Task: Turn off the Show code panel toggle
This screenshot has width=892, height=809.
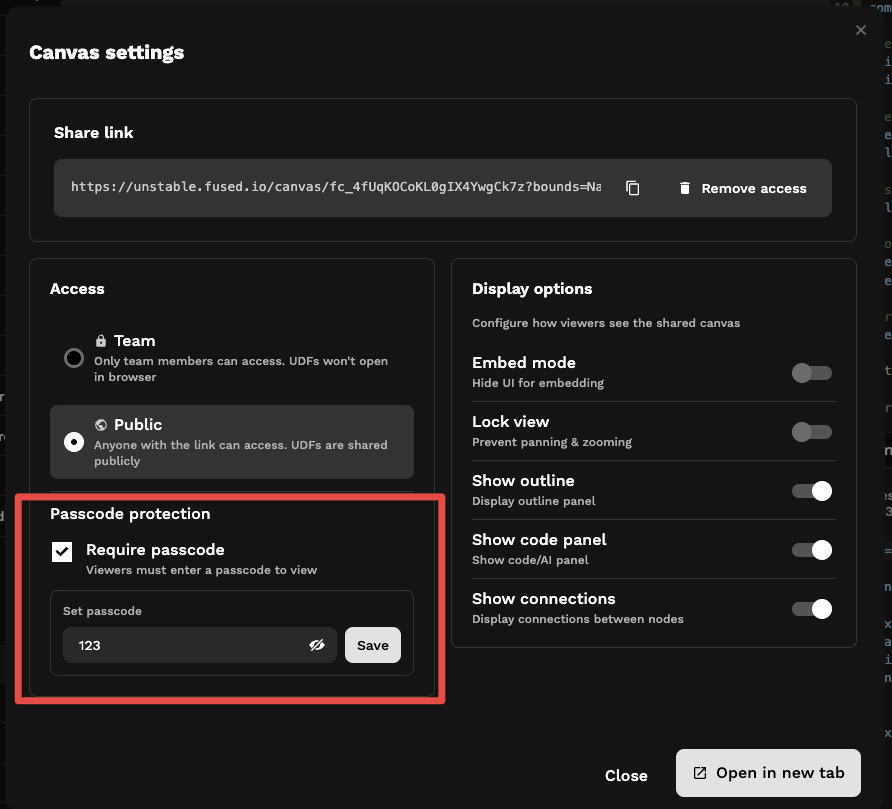Action: (x=812, y=550)
